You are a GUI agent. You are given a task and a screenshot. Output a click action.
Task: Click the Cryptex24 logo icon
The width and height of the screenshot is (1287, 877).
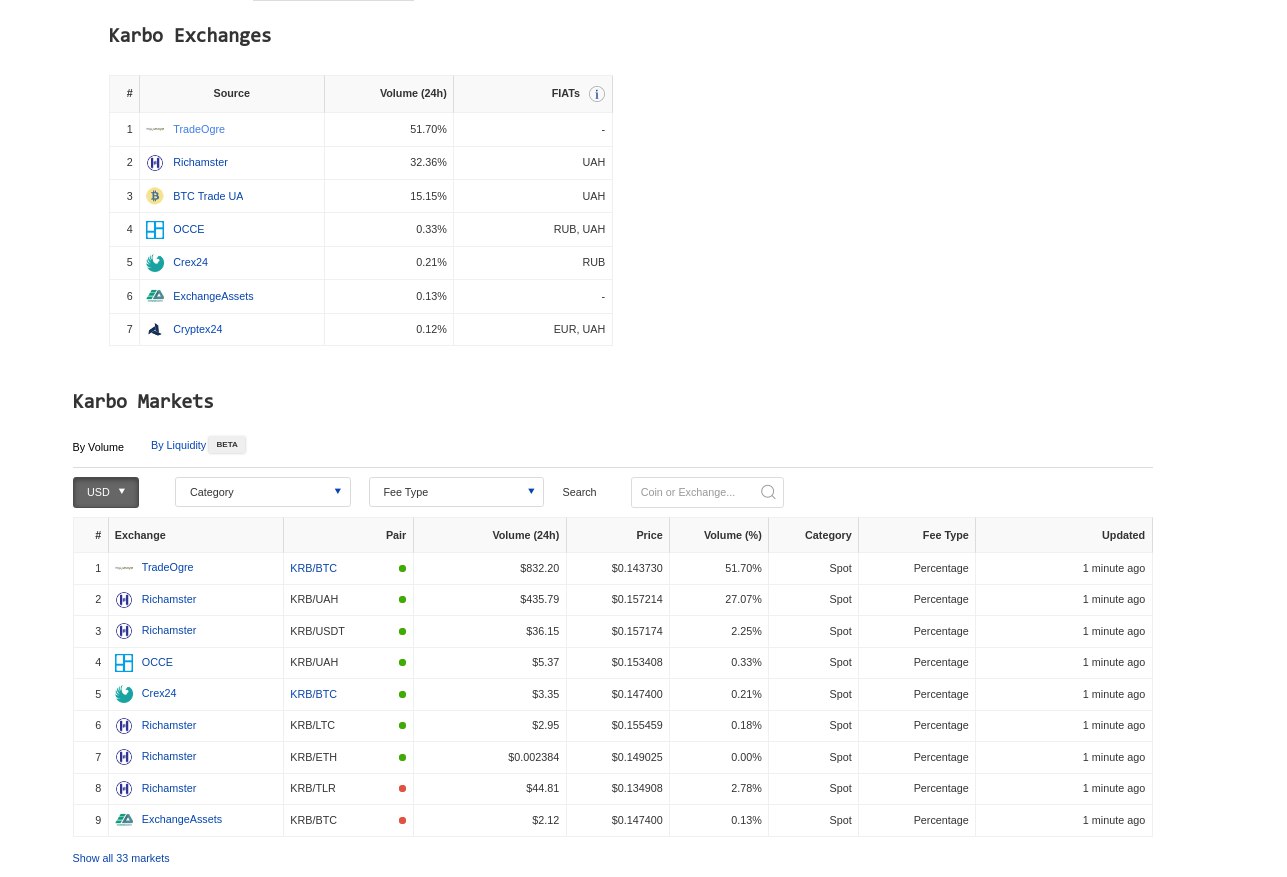coord(155,329)
